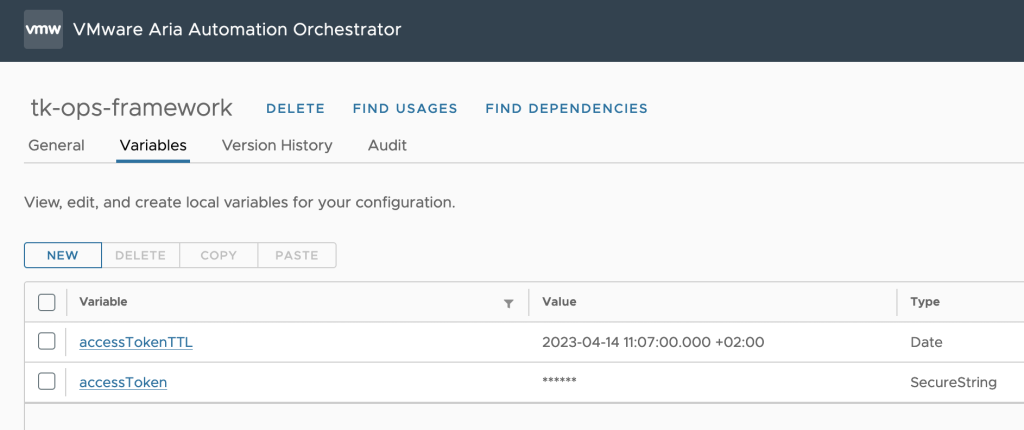Open the accessToken variable link

(x=123, y=382)
